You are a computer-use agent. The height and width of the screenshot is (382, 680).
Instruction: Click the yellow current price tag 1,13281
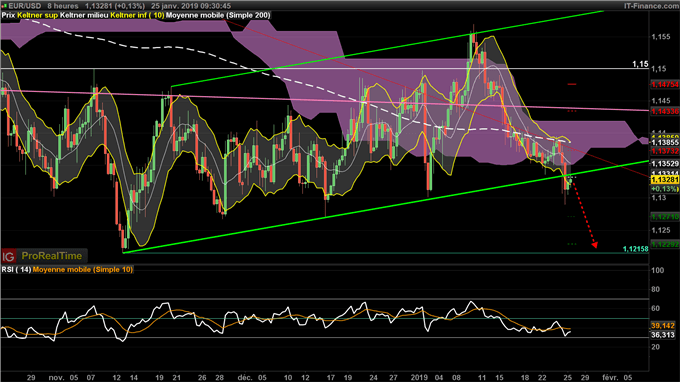[665, 180]
